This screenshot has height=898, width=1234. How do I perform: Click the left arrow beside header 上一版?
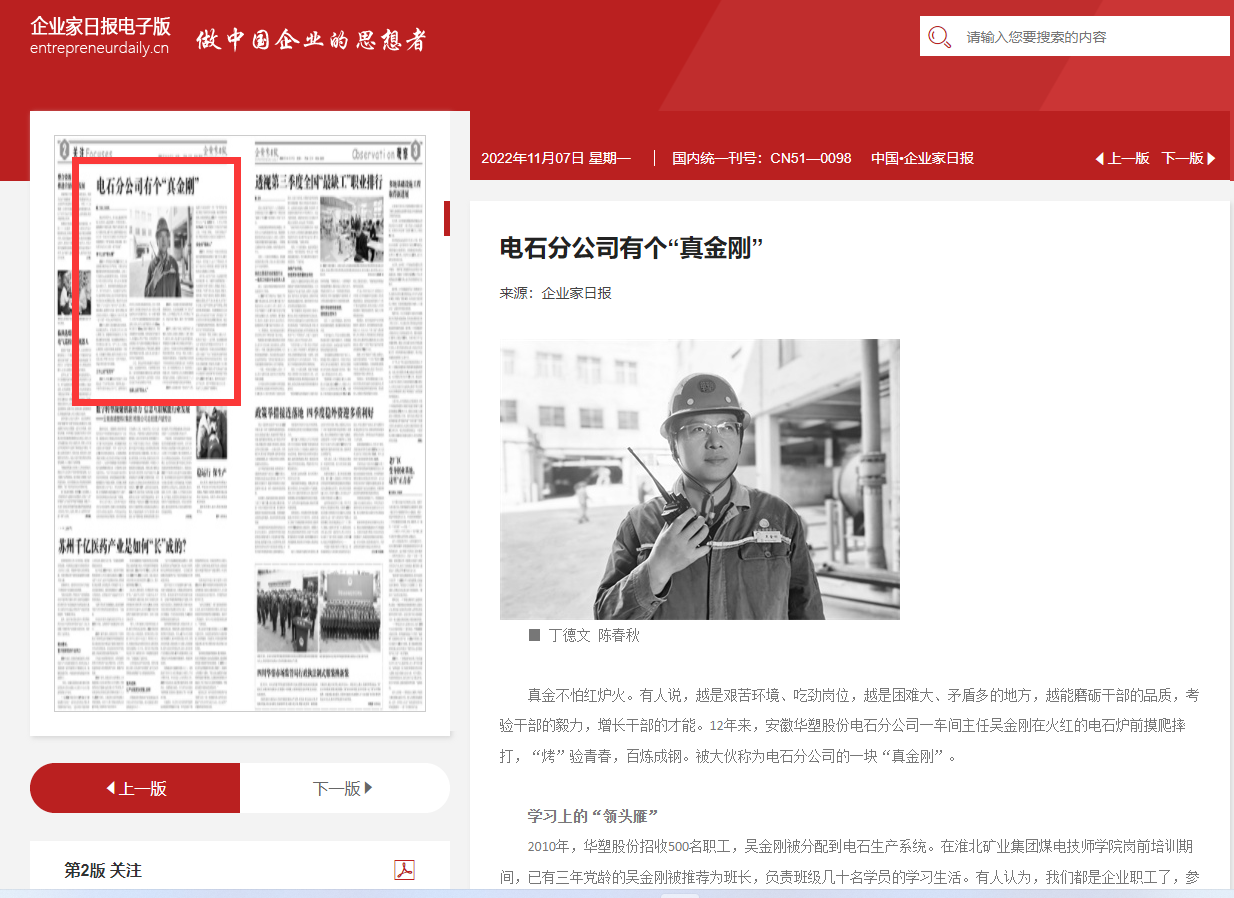(x=1099, y=158)
